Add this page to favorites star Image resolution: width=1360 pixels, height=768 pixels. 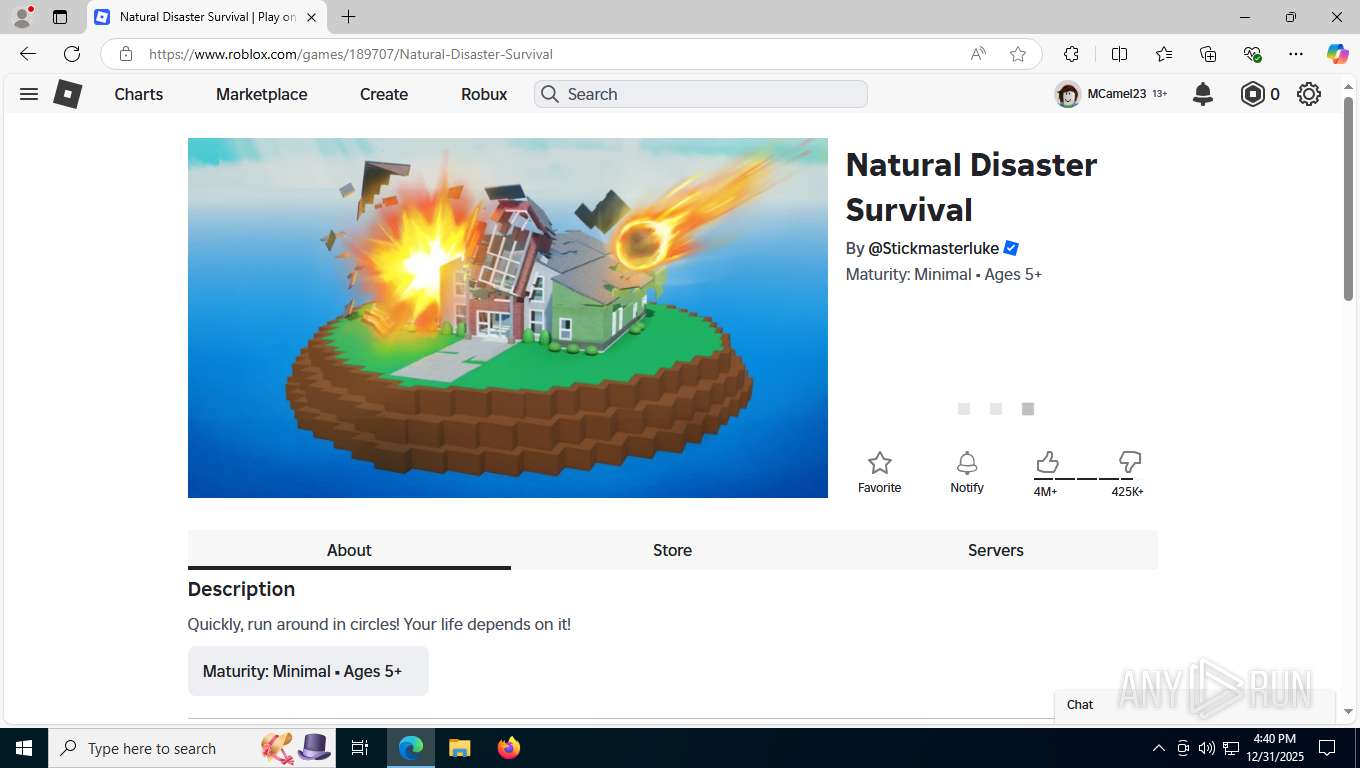click(1018, 54)
